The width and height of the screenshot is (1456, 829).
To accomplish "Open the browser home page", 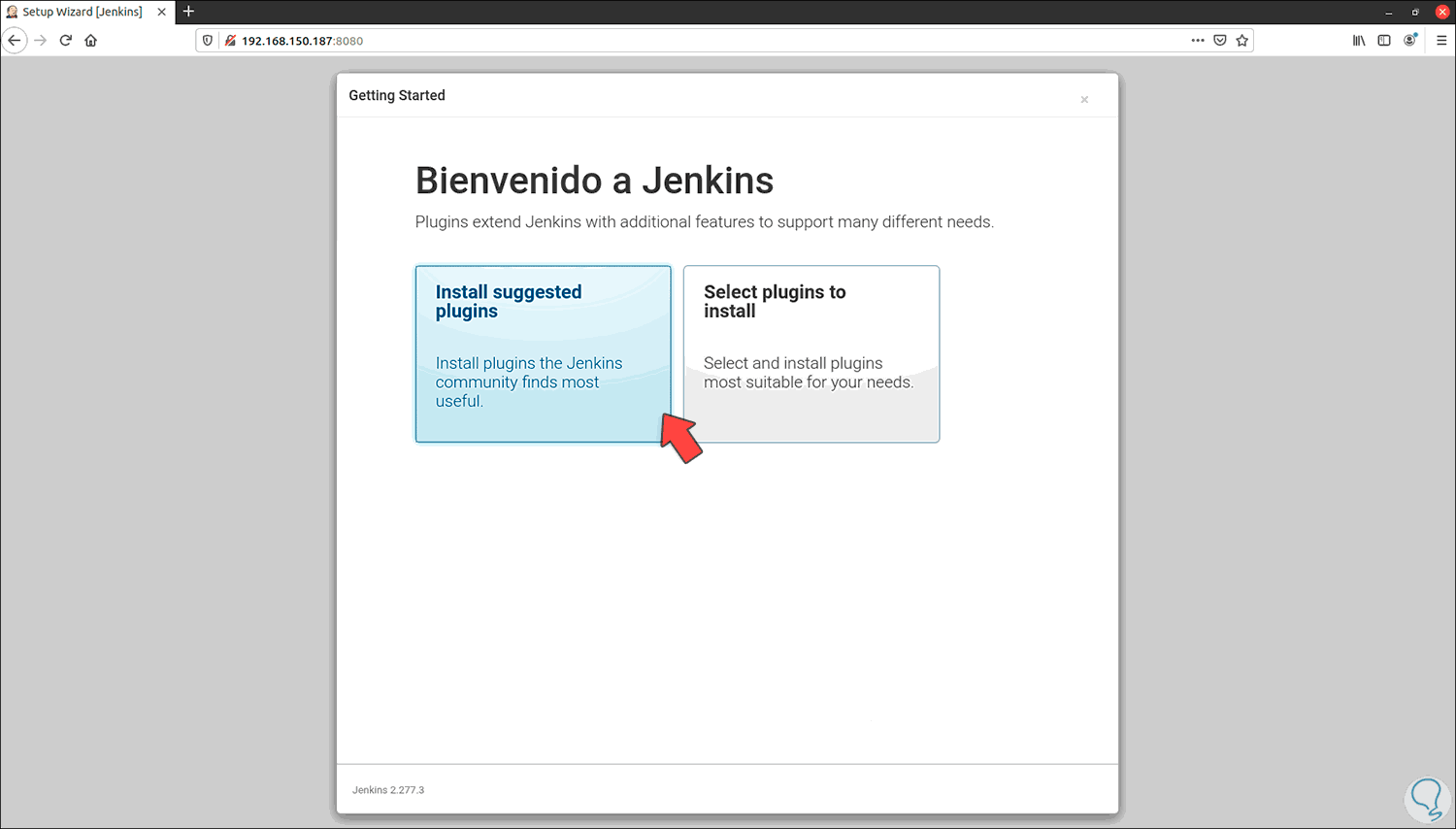I will pos(91,41).
